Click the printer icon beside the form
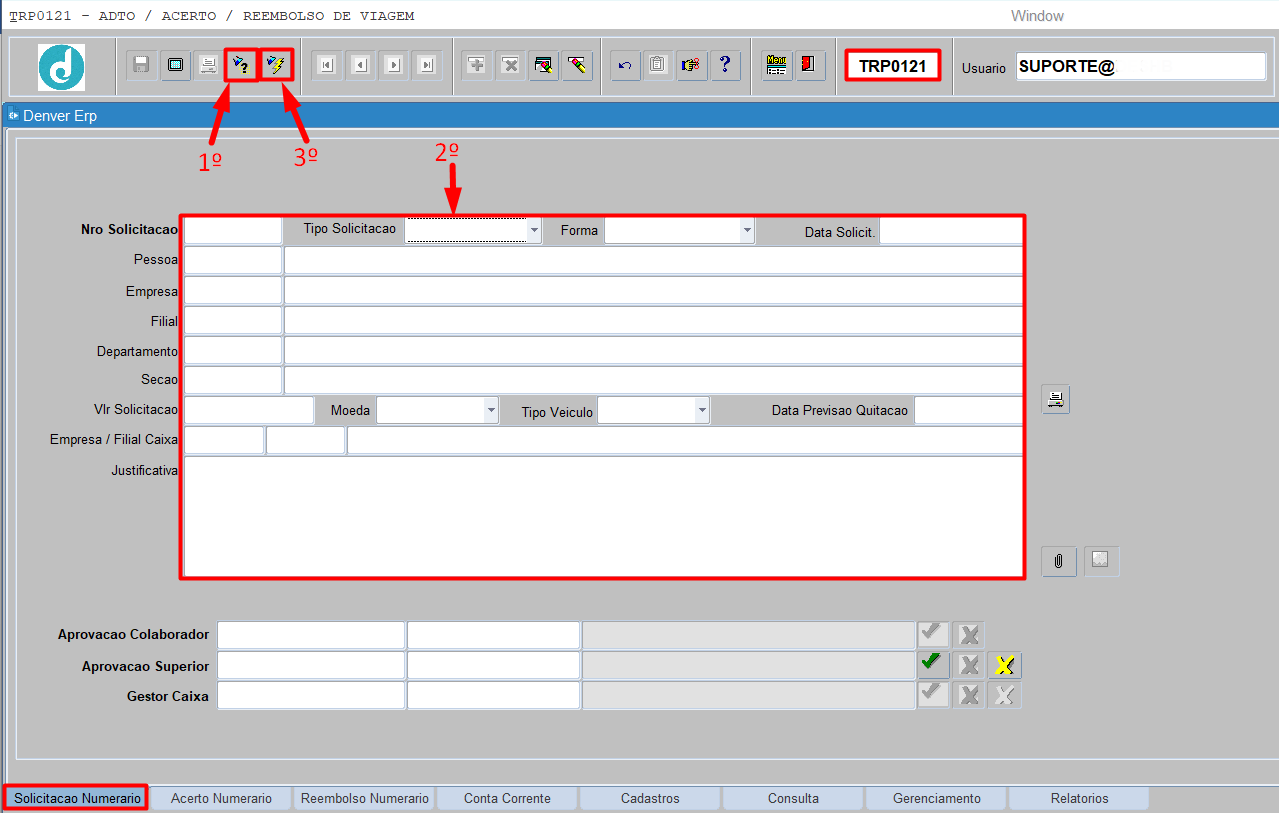The image size is (1279, 813). point(1055,399)
